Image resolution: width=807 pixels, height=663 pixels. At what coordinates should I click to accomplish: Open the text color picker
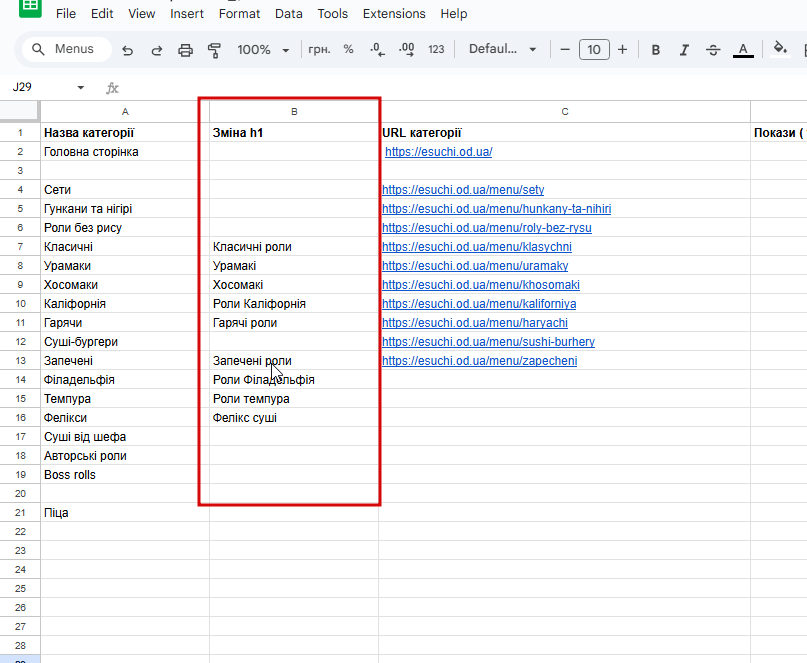[x=743, y=50]
